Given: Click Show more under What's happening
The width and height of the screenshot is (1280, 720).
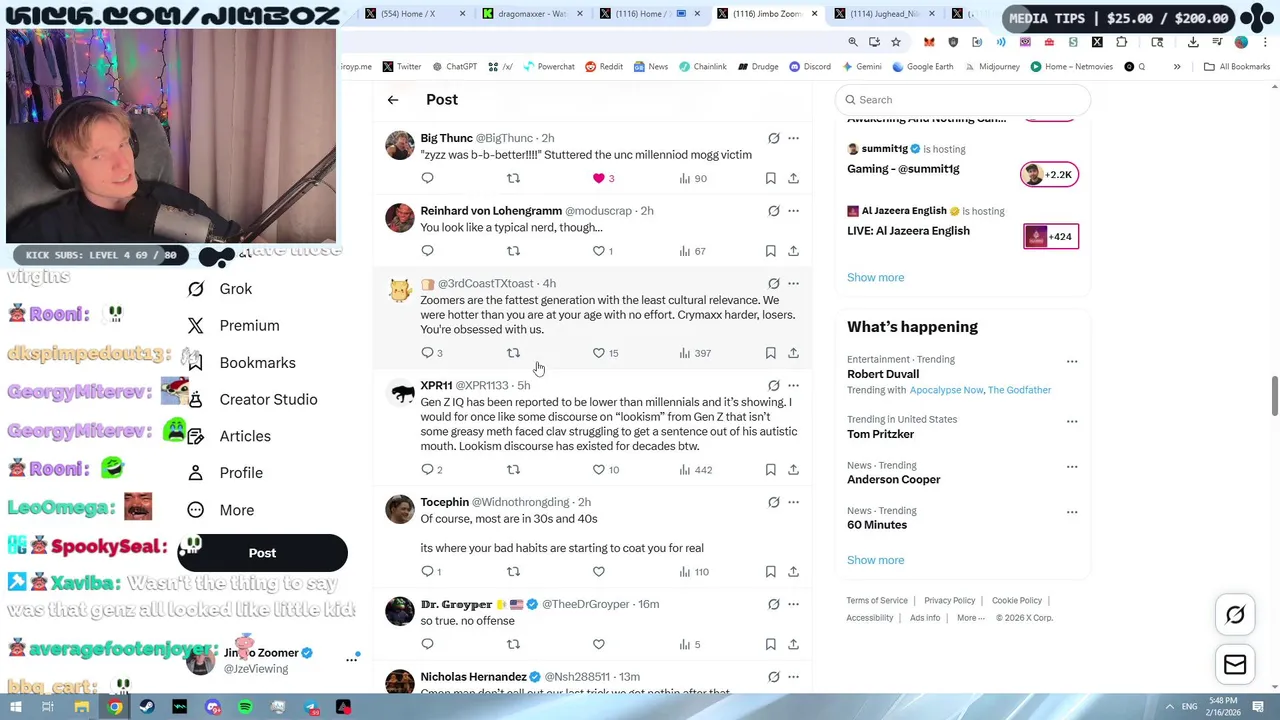Looking at the screenshot, I should 875,560.
